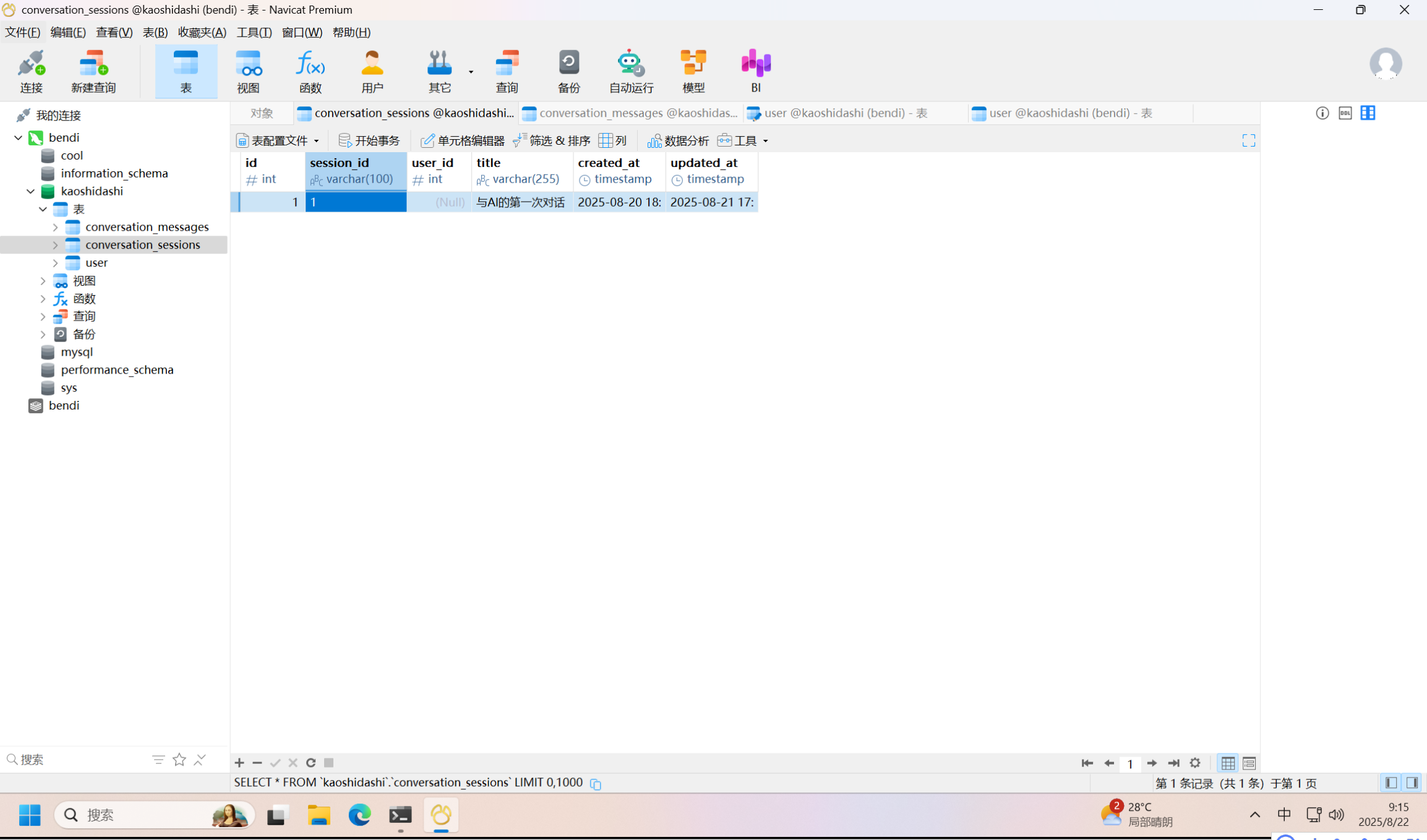
Task: Switch to grid view
Action: 1228,763
